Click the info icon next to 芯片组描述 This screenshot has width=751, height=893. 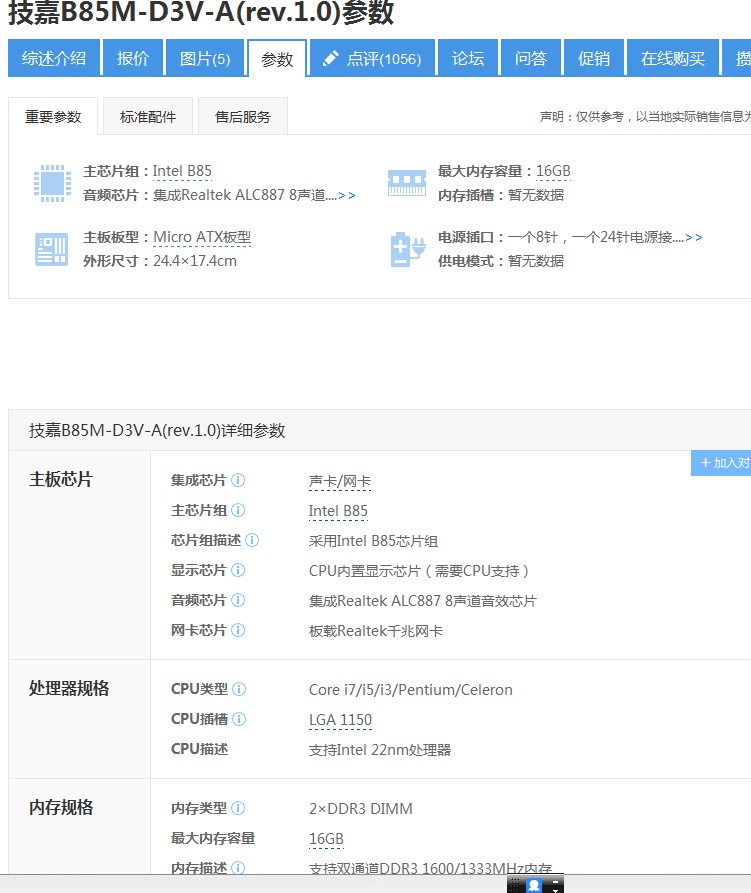[x=252, y=540]
